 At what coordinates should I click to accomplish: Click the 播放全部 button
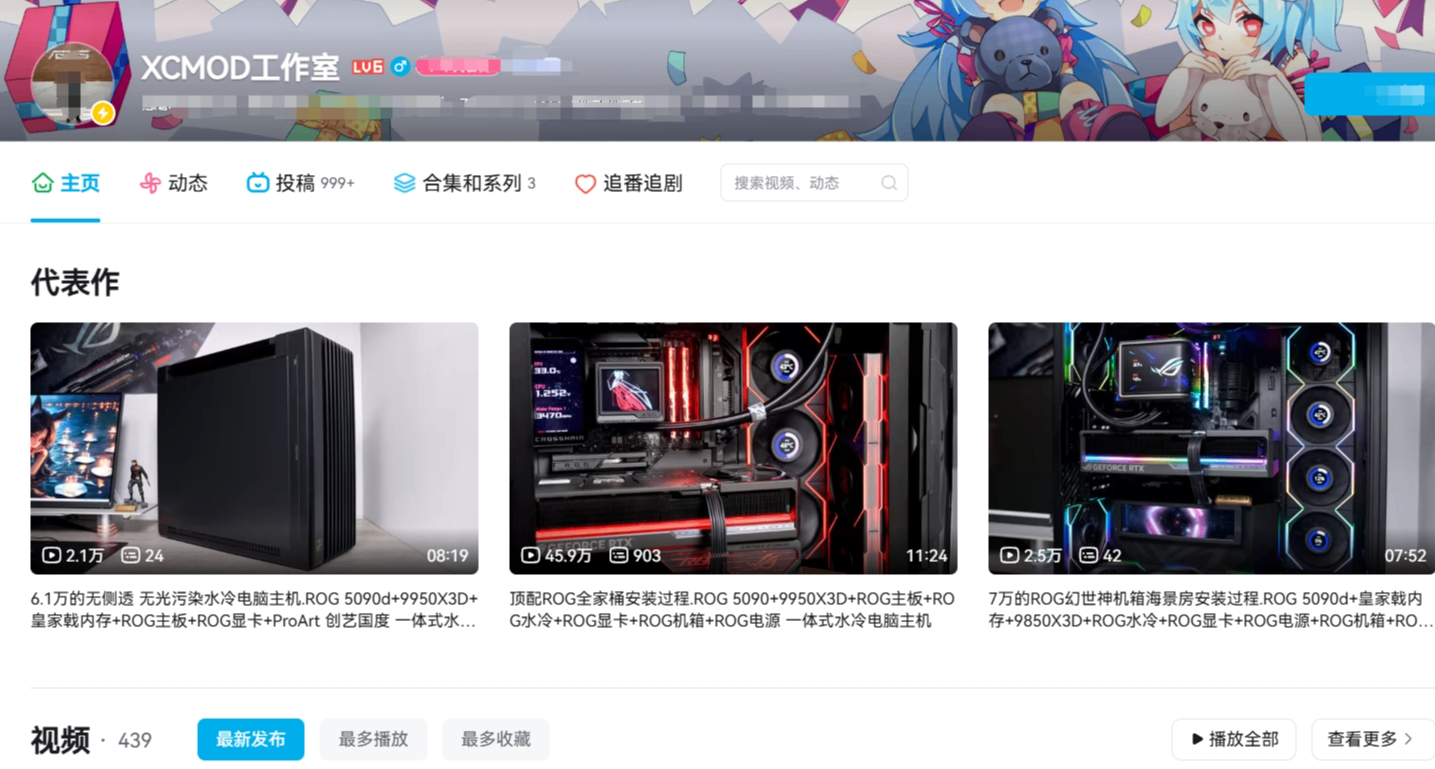coord(1234,740)
